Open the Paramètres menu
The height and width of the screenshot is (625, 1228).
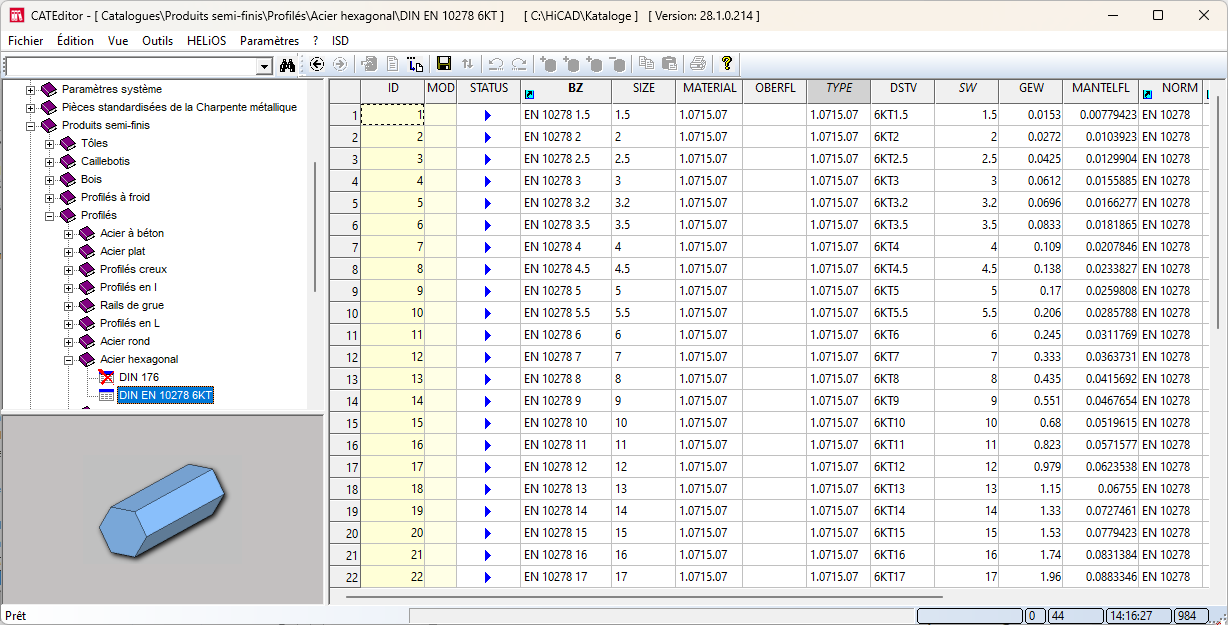(269, 41)
